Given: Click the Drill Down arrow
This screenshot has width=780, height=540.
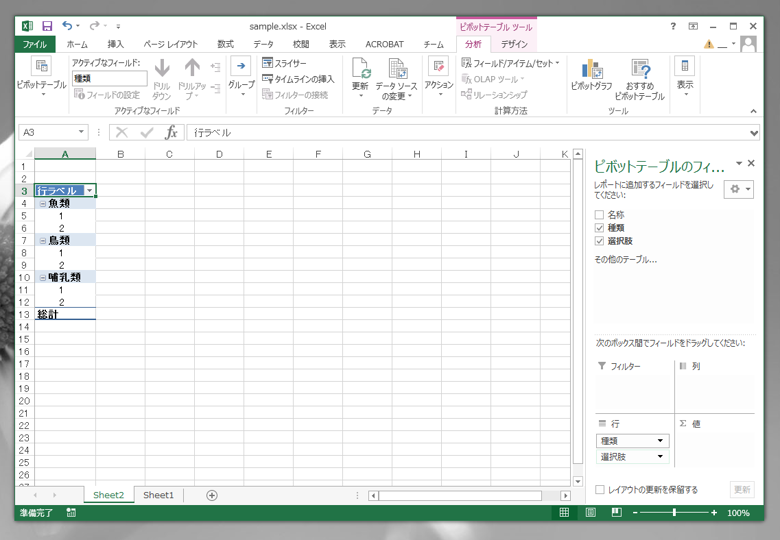Looking at the screenshot, I should coord(162,80).
